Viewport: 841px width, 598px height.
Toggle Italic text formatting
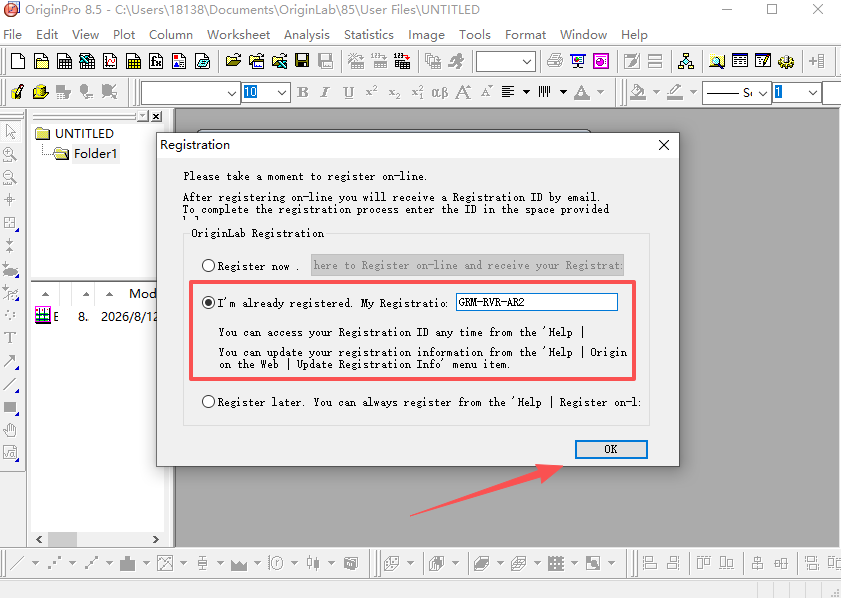pyautogui.click(x=325, y=92)
